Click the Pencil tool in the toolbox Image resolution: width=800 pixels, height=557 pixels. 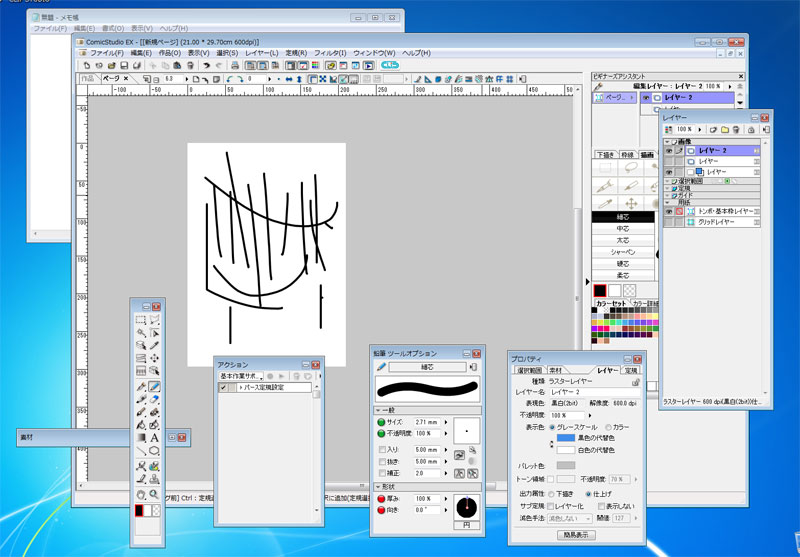tap(155, 385)
